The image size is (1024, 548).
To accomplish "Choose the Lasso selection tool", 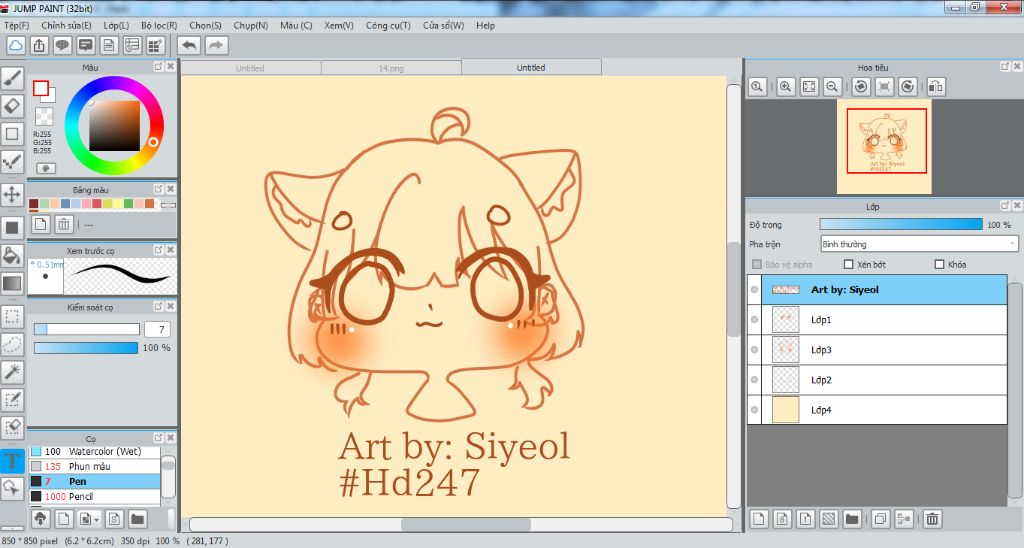I will (12, 344).
